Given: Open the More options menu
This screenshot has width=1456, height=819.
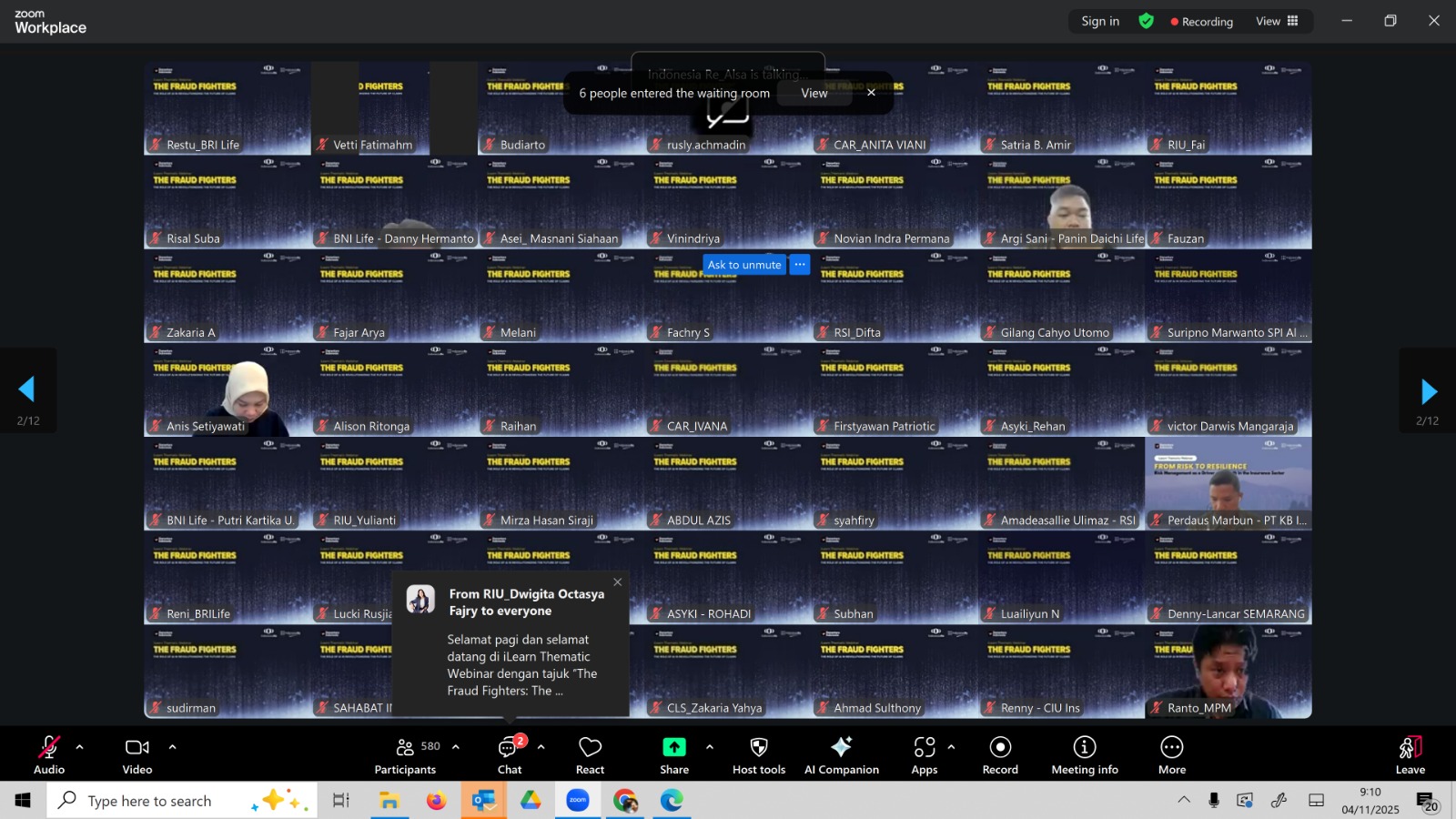Looking at the screenshot, I should pyautogui.click(x=1172, y=754).
